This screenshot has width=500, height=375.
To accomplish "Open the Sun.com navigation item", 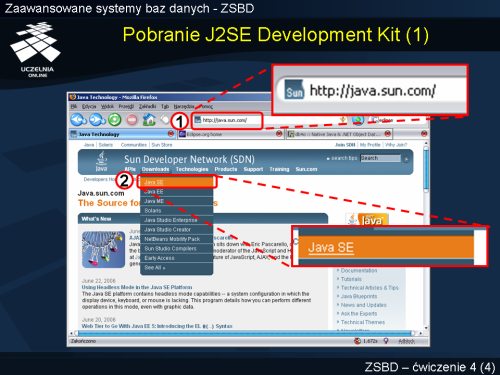I will [306, 169].
